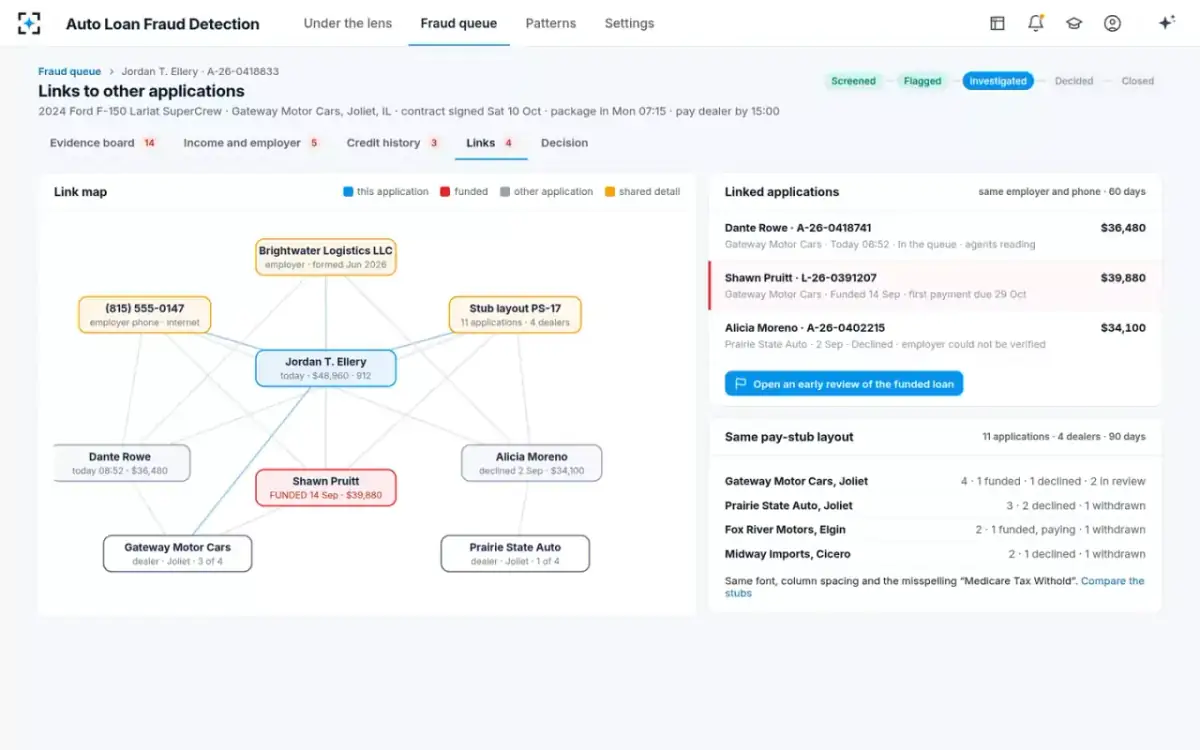
Task: Click '11 applications · 4 dealers · 90 days'
Action: pyautogui.click(x=1064, y=437)
